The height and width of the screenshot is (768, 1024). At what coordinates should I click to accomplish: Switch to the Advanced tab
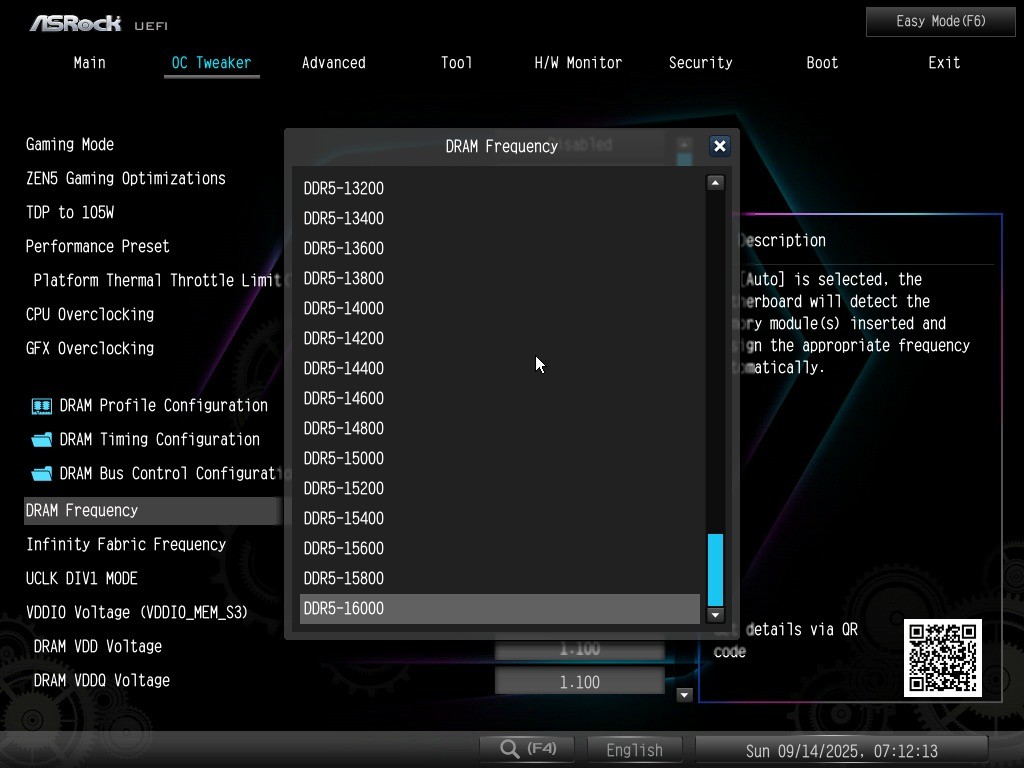(333, 63)
